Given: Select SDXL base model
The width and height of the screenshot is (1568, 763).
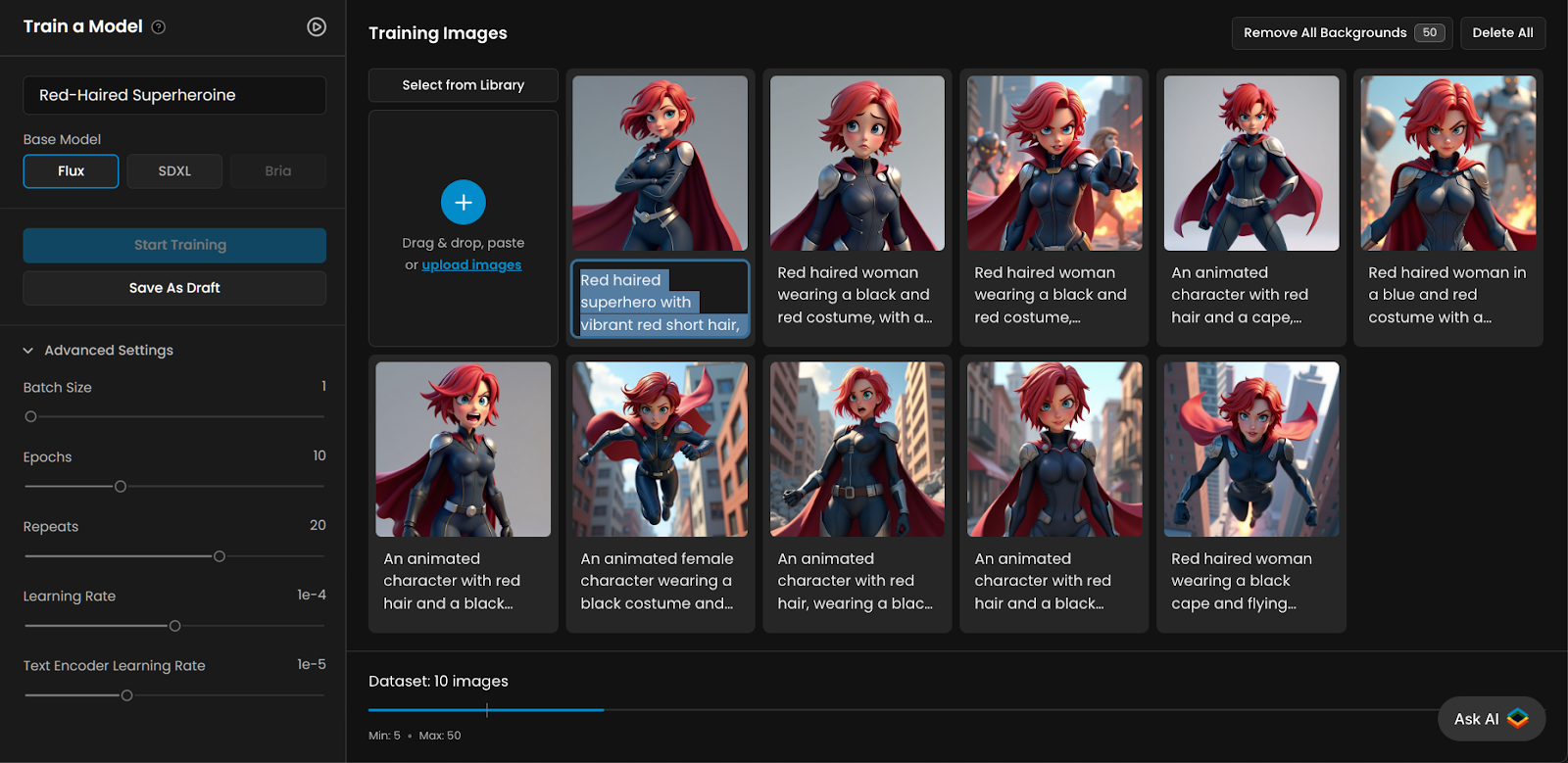Looking at the screenshot, I should (174, 171).
